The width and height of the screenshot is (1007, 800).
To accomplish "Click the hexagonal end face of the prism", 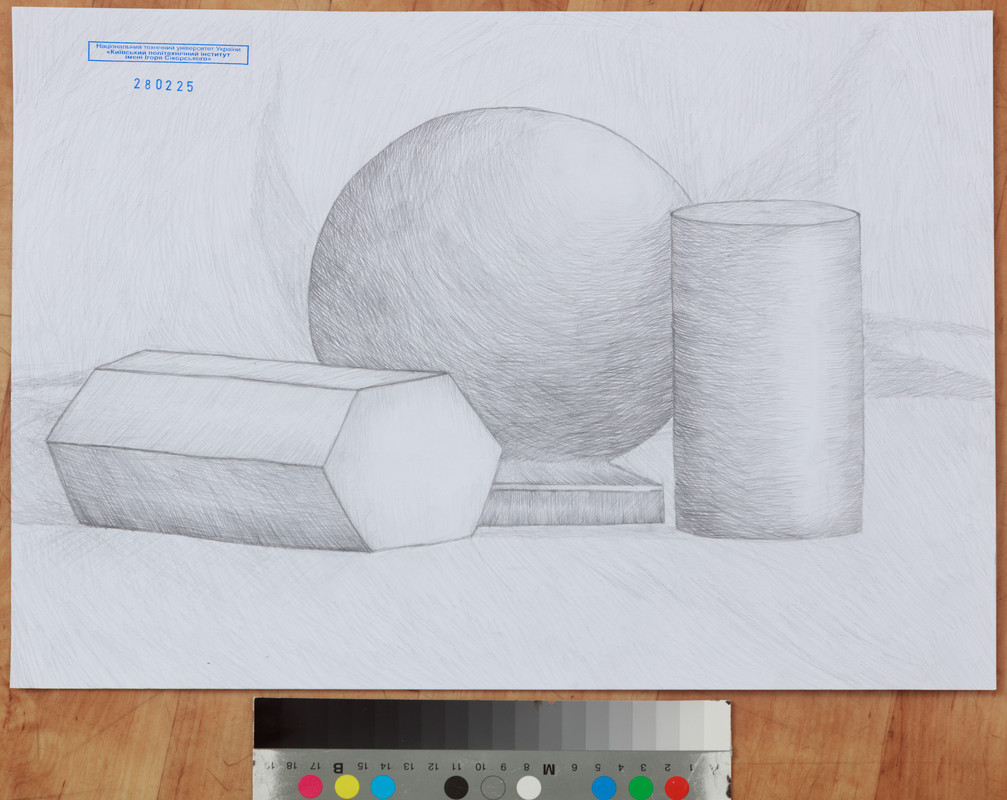I will [412, 462].
